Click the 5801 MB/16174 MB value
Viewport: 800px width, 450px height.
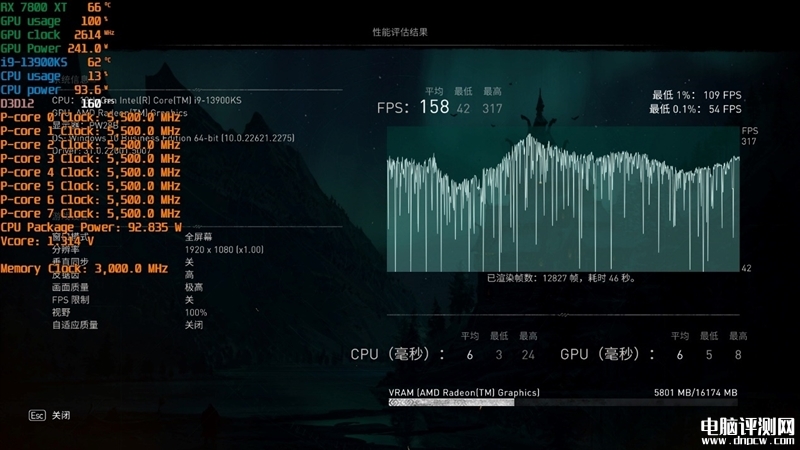coord(695,392)
